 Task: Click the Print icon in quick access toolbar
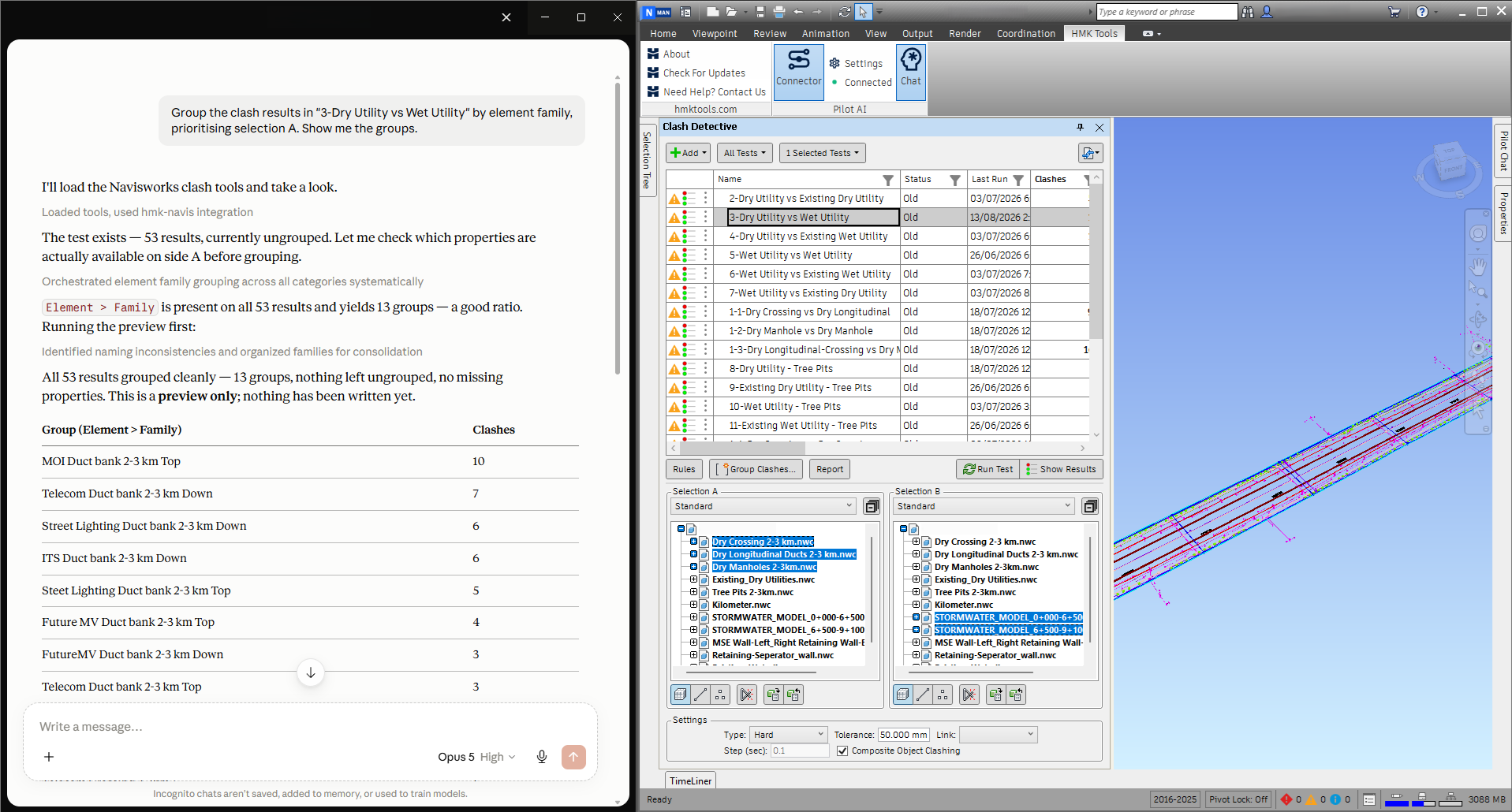coord(779,12)
